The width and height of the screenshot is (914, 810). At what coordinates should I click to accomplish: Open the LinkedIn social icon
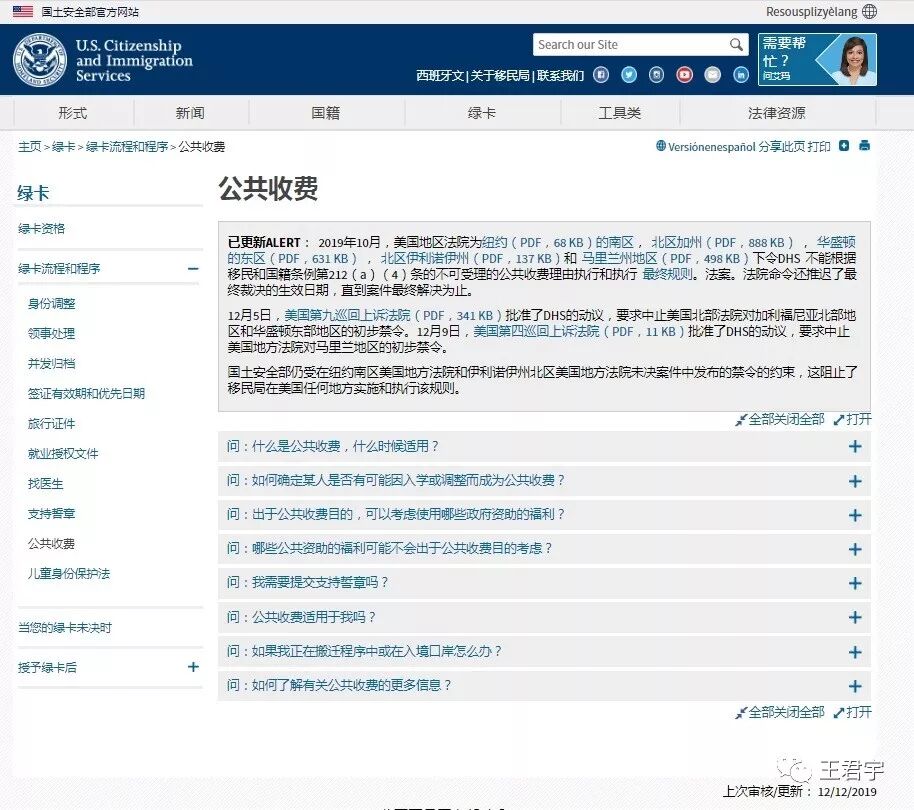click(740, 75)
